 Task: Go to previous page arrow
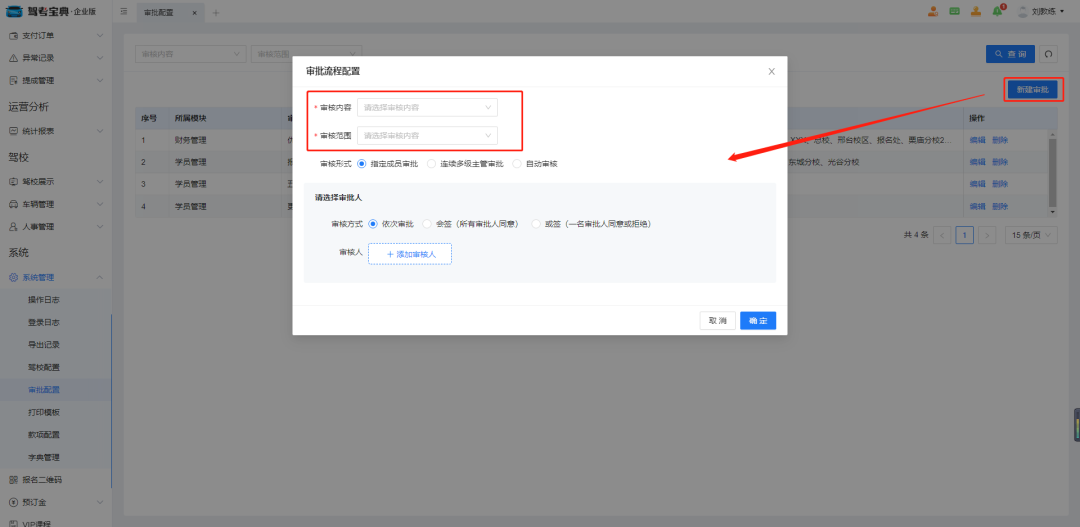(943, 235)
